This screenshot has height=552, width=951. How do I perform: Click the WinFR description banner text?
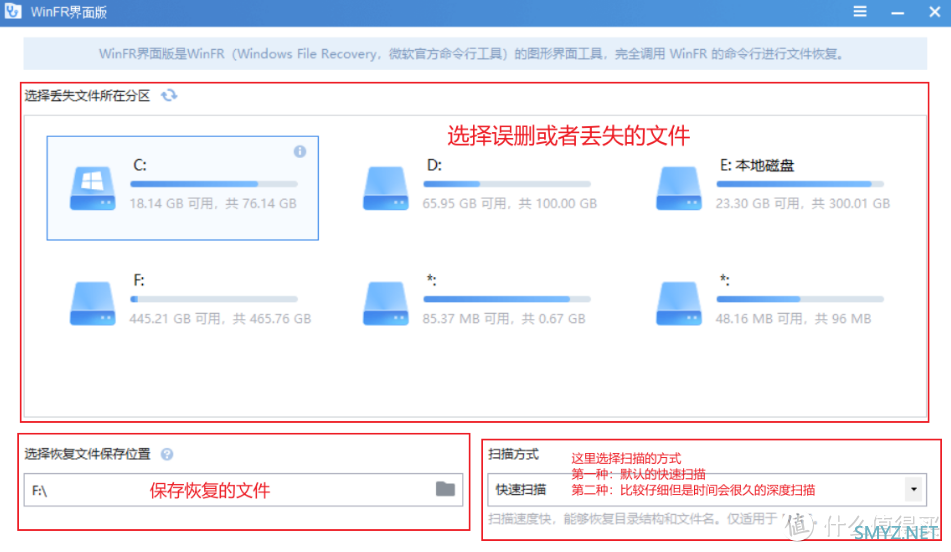pos(471,54)
